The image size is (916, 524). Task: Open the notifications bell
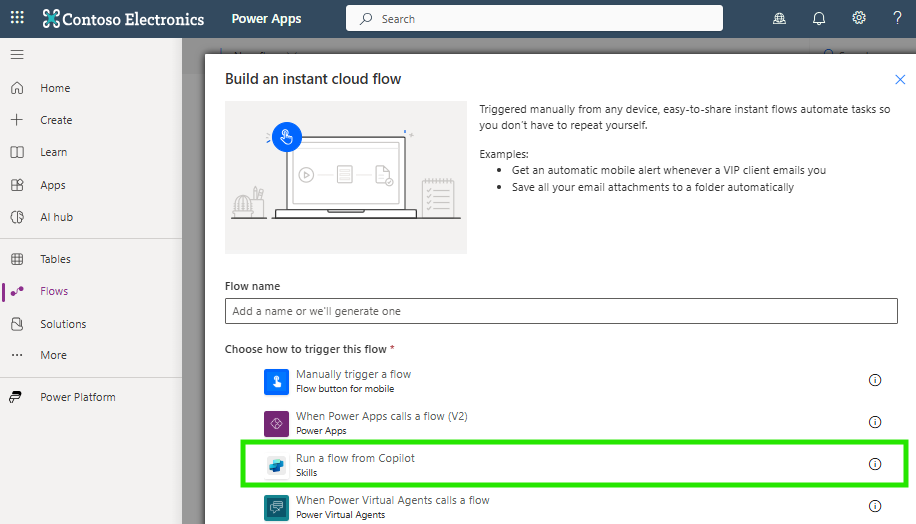tap(819, 19)
